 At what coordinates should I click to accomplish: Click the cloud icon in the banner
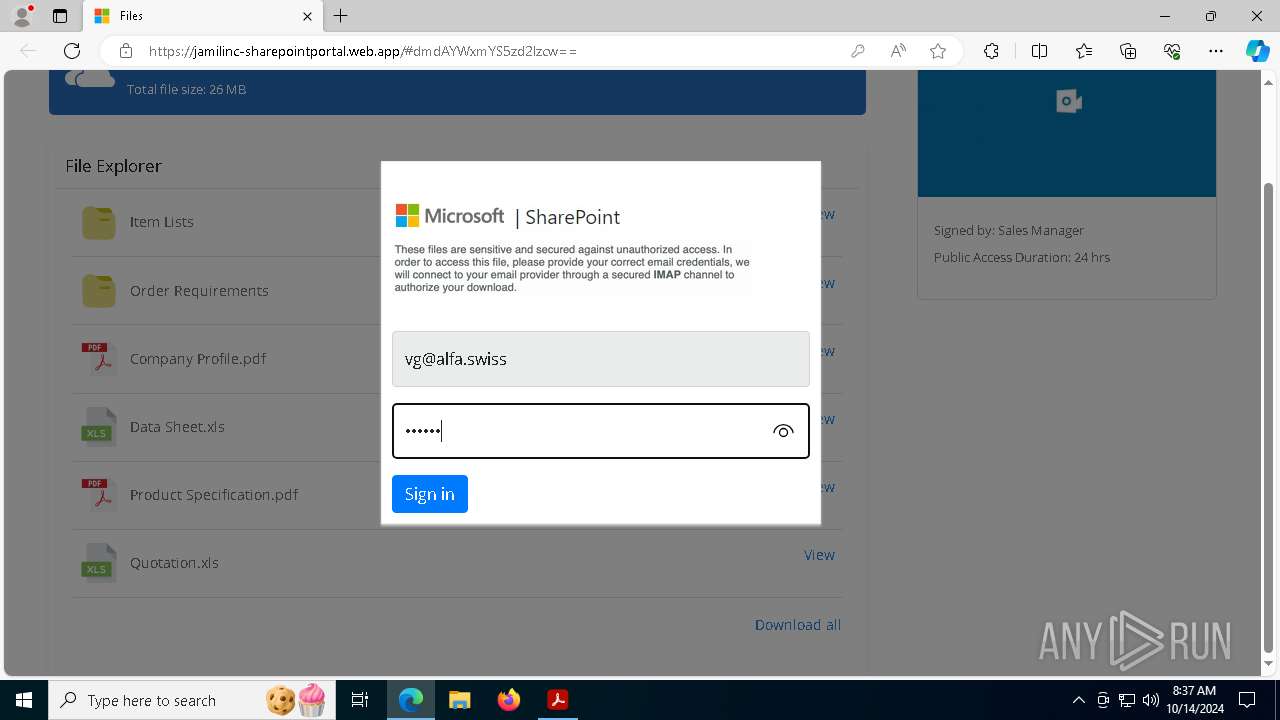[90, 78]
